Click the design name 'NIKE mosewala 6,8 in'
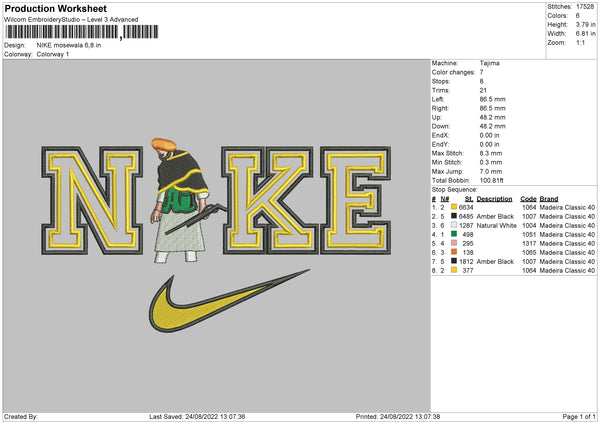Image resolution: width=600 pixels, height=424 pixels. [x=69, y=45]
